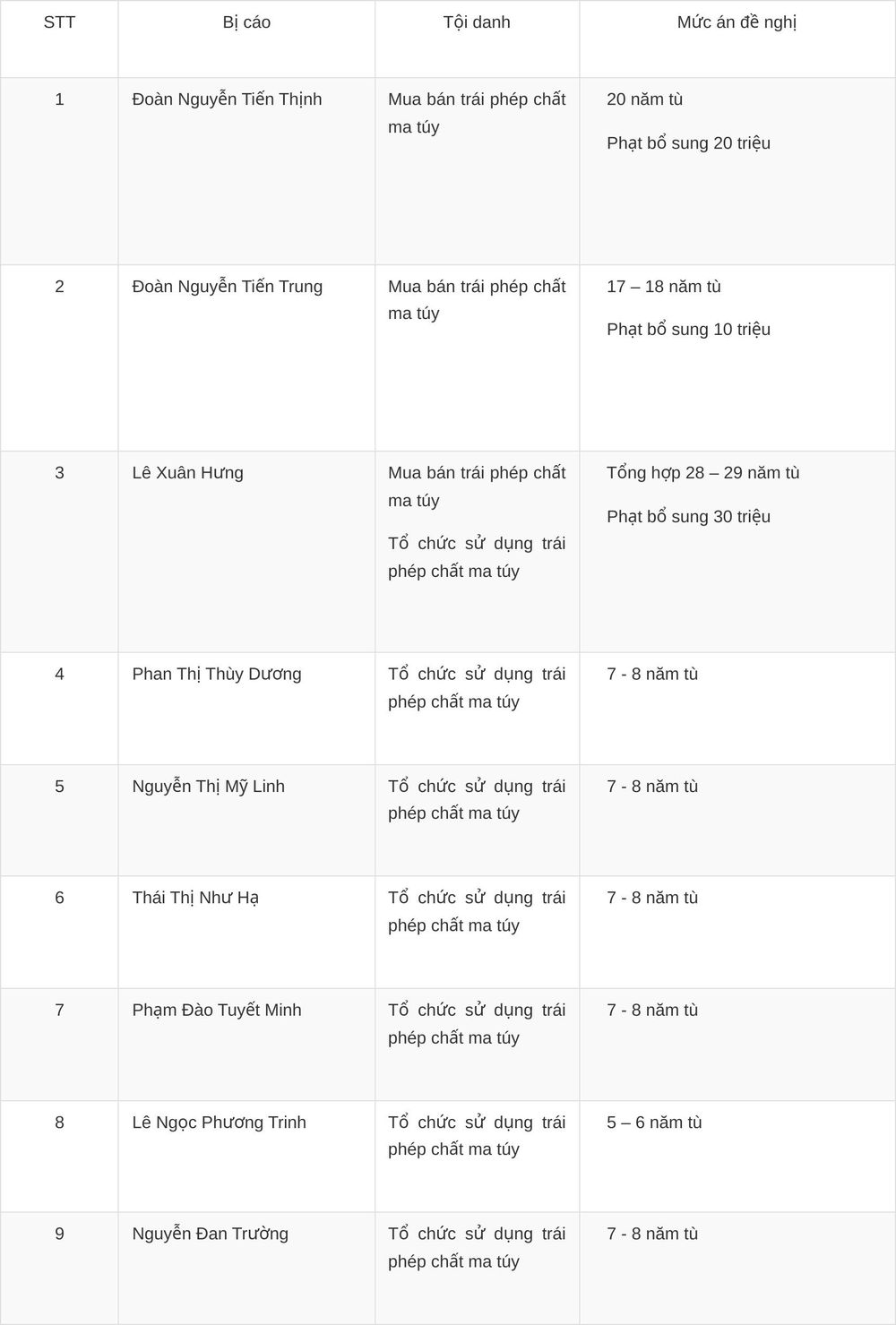Select the name Nguyễn Thị Mỹ Linh

click(209, 787)
